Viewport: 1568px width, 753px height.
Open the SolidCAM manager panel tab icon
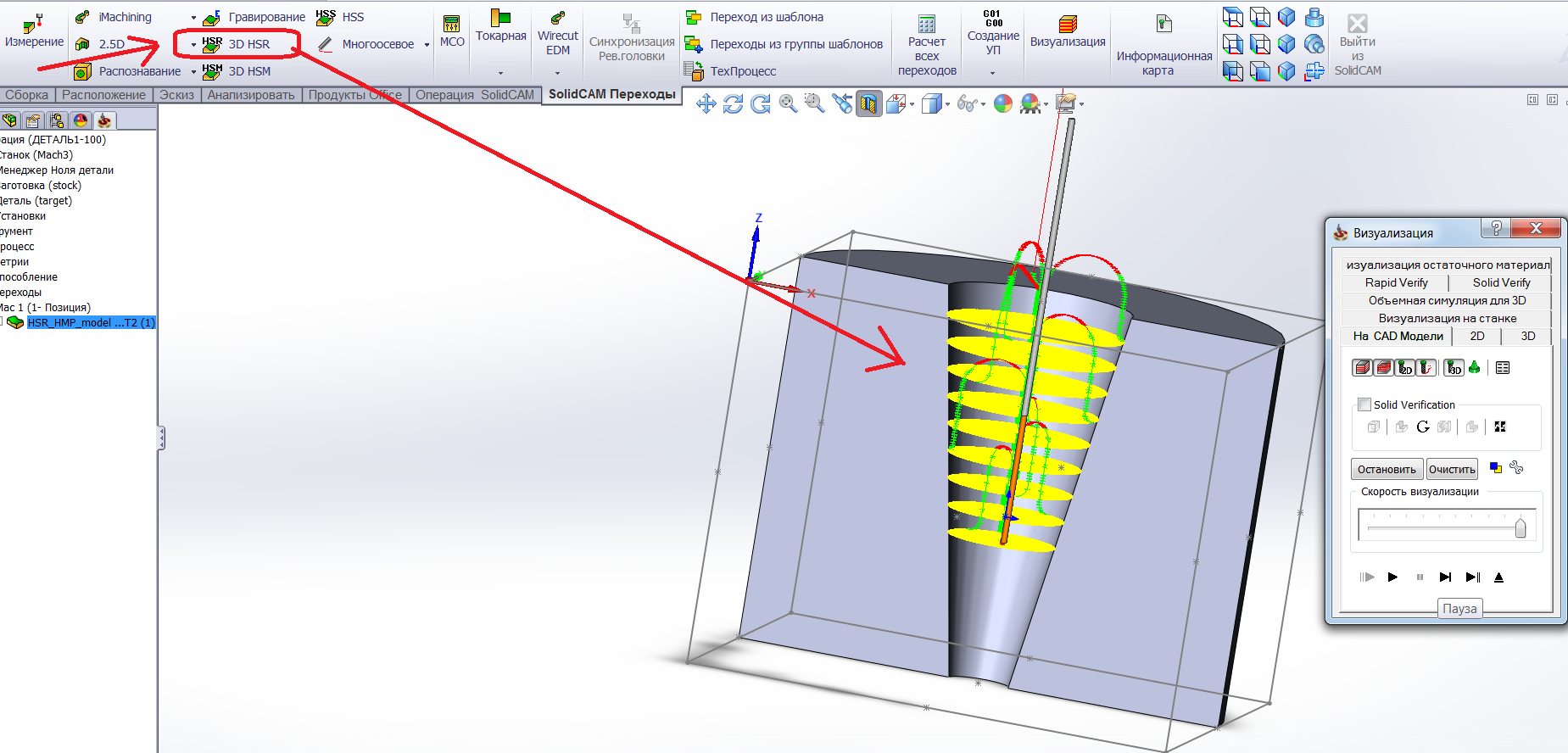point(104,120)
